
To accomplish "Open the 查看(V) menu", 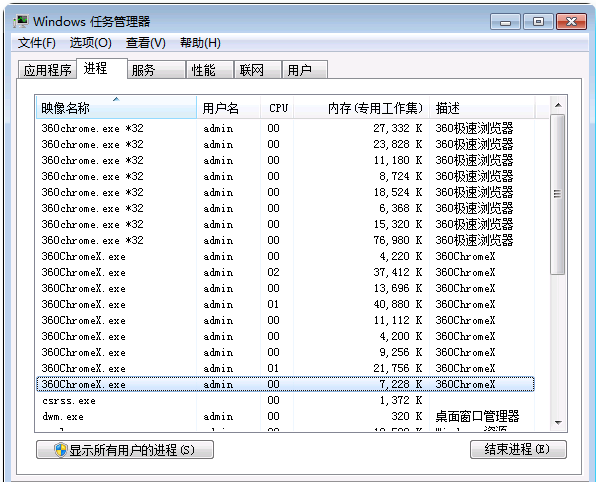I will 146,43.
